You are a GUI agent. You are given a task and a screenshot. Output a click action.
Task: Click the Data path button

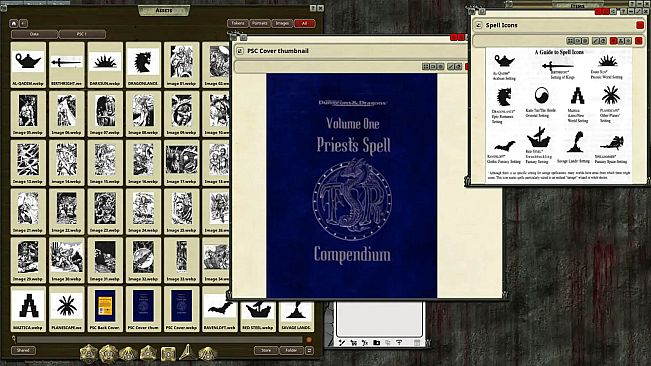pyautogui.click(x=34, y=34)
